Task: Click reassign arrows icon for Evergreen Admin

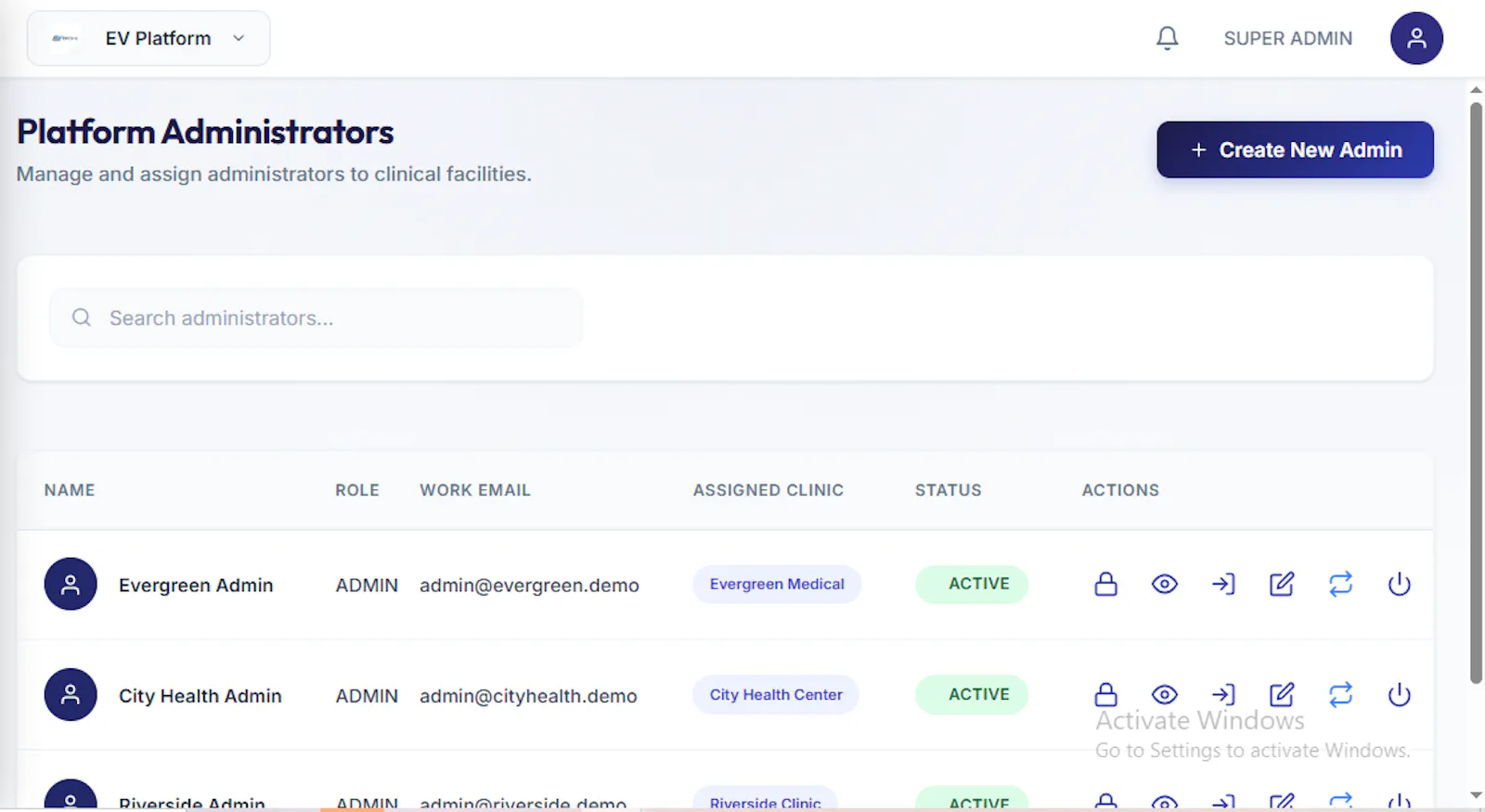Action: click(x=1340, y=584)
